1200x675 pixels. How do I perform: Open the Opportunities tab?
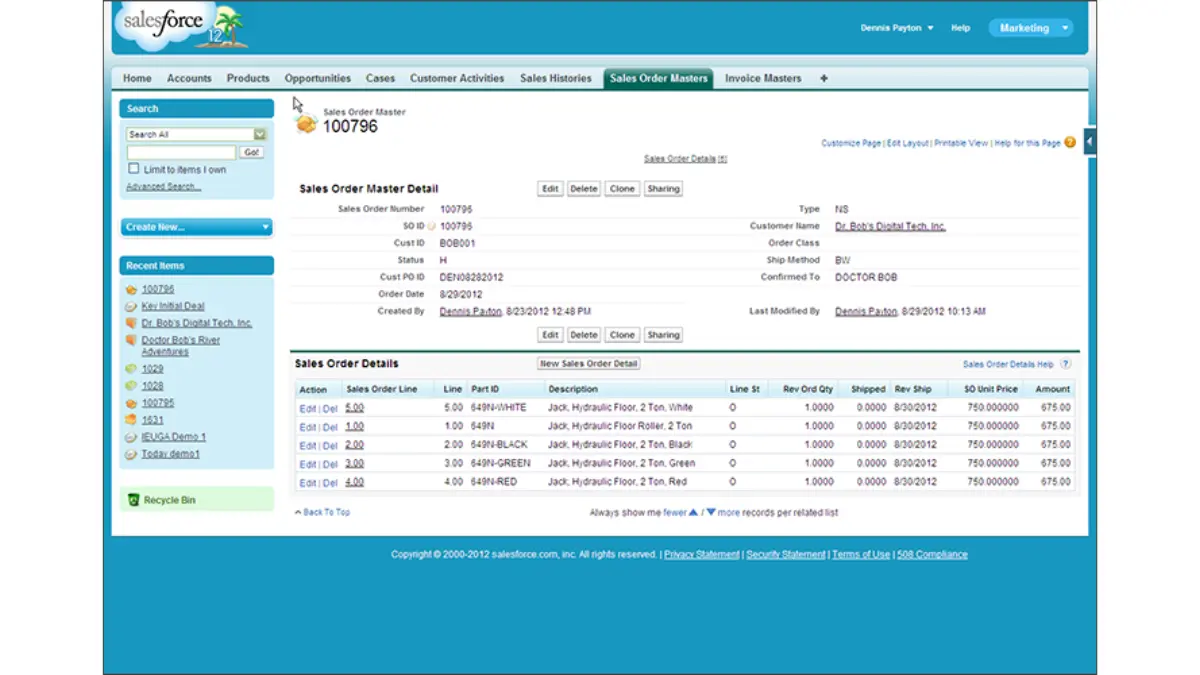click(x=317, y=78)
